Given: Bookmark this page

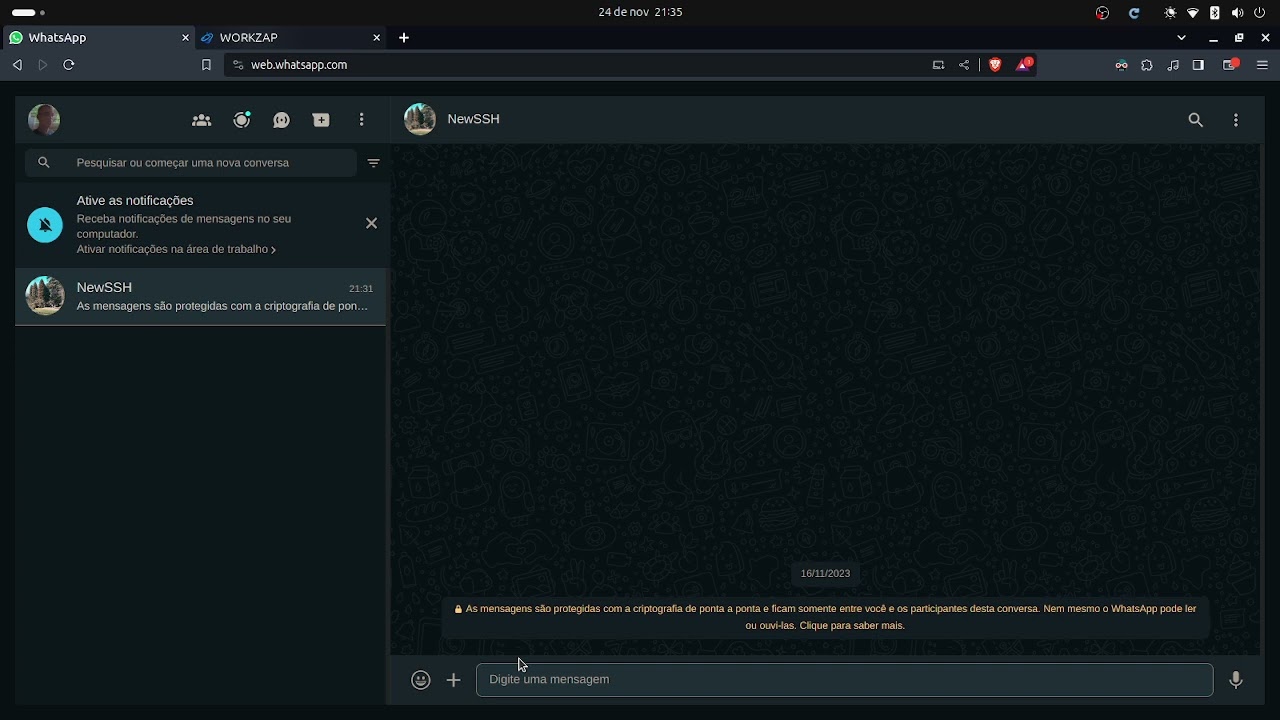Looking at the screenshot, I should click(206, 64).
